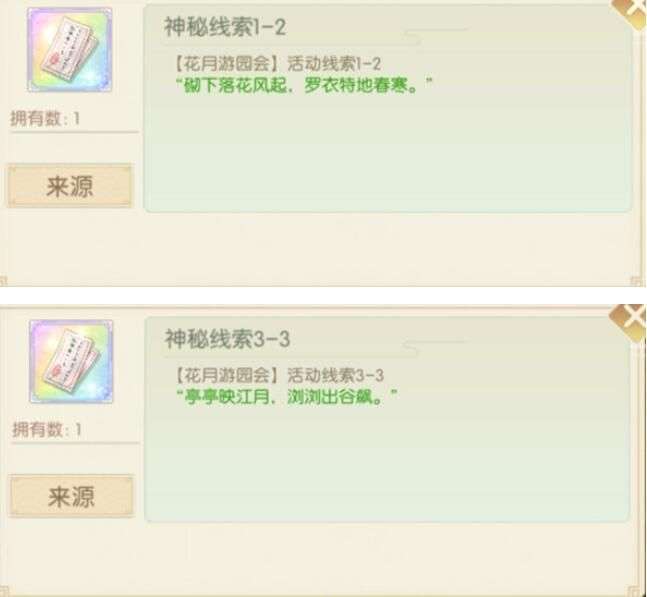The width and height of the screenshot is (647, 597).
Task: Tap 拥有数:1 under the 1-2 clue icon
Action: (x=45, y=119)
